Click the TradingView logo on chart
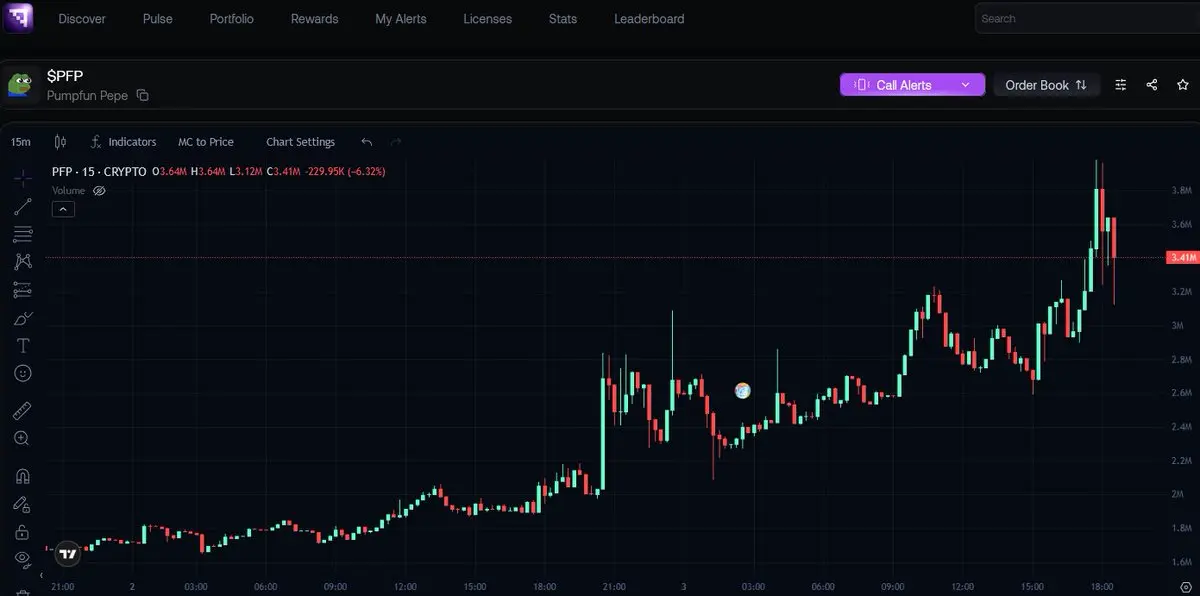Image resolution: width=1200 pixels, height=596 pixels. 67,553
